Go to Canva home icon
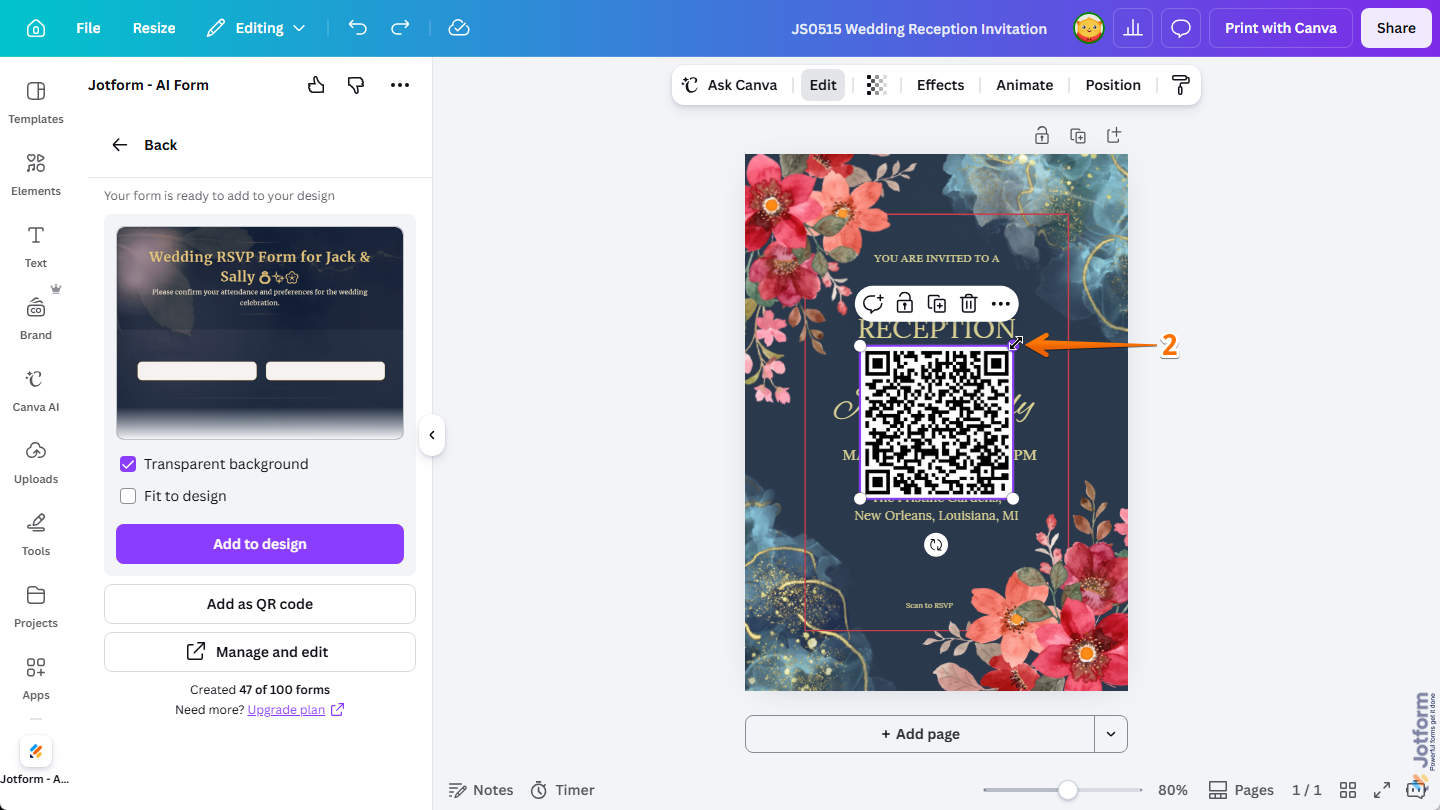Viewport: 1440px width, 810px height. [x=36, y=28]
